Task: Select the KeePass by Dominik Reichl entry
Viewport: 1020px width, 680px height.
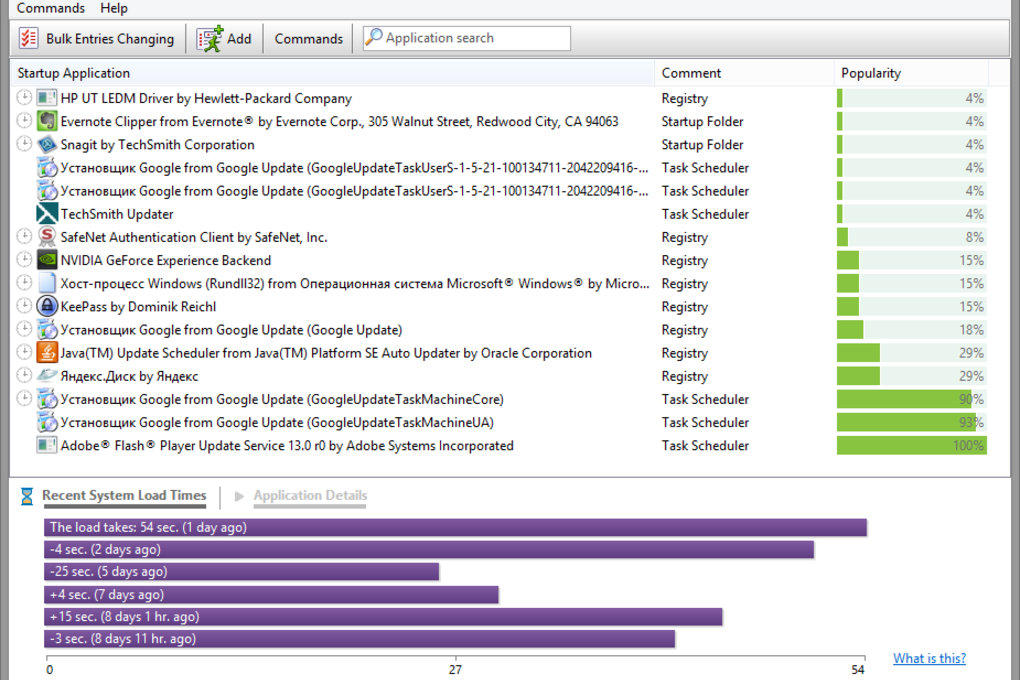Action: pos(139,306)
